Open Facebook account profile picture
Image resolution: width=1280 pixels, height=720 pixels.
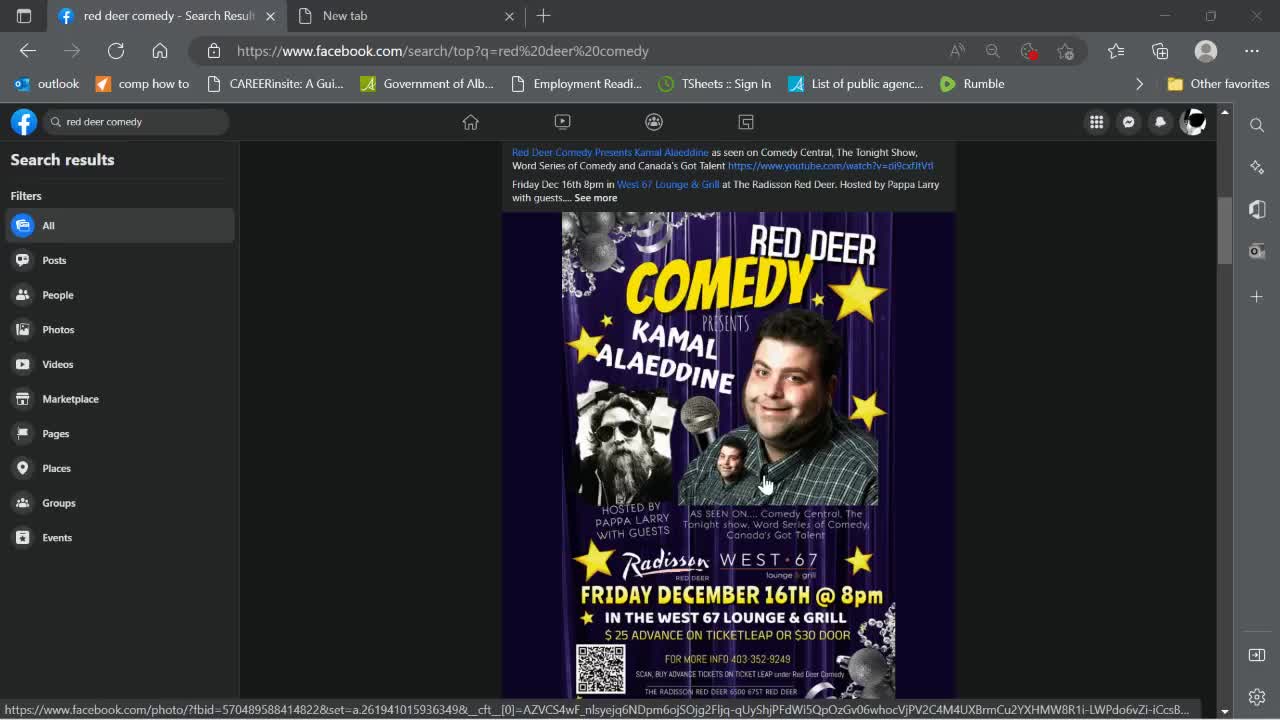point(1193,122)
